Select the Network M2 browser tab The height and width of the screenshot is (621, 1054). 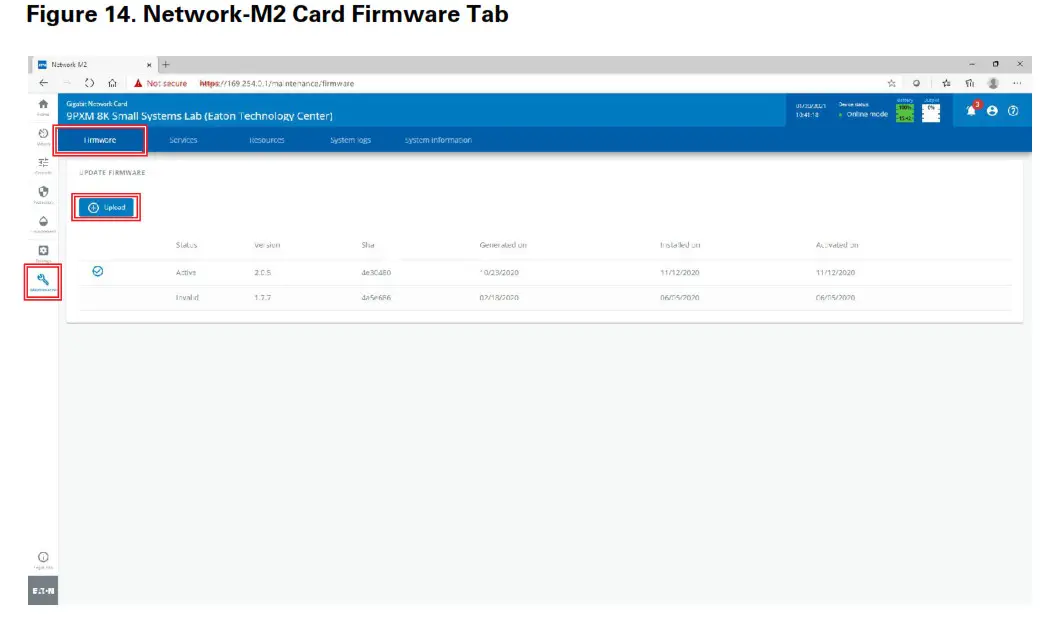tap(94, 65)
